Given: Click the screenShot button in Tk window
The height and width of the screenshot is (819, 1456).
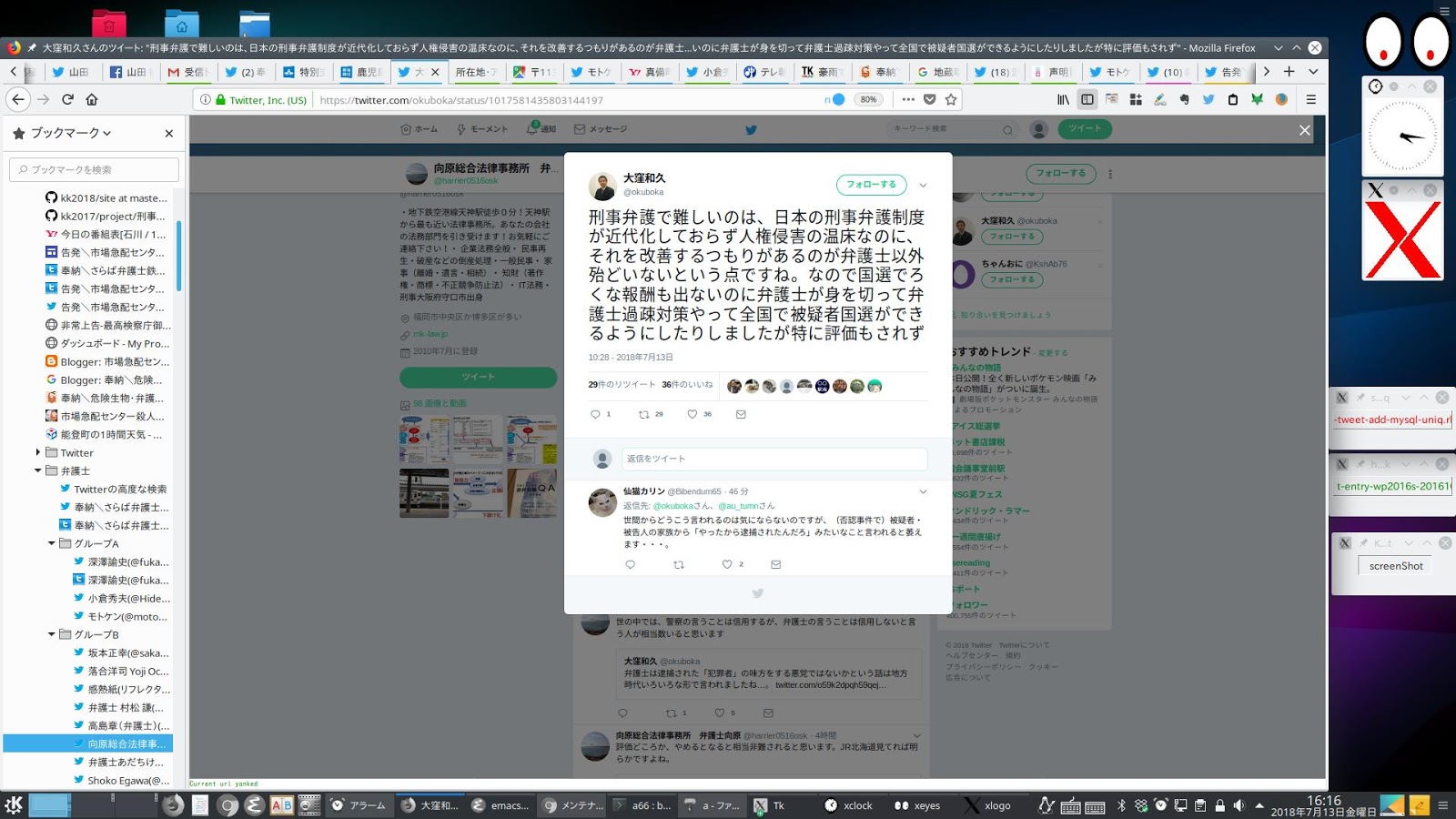Looking at the screenshot, I should pos(1396,566).
